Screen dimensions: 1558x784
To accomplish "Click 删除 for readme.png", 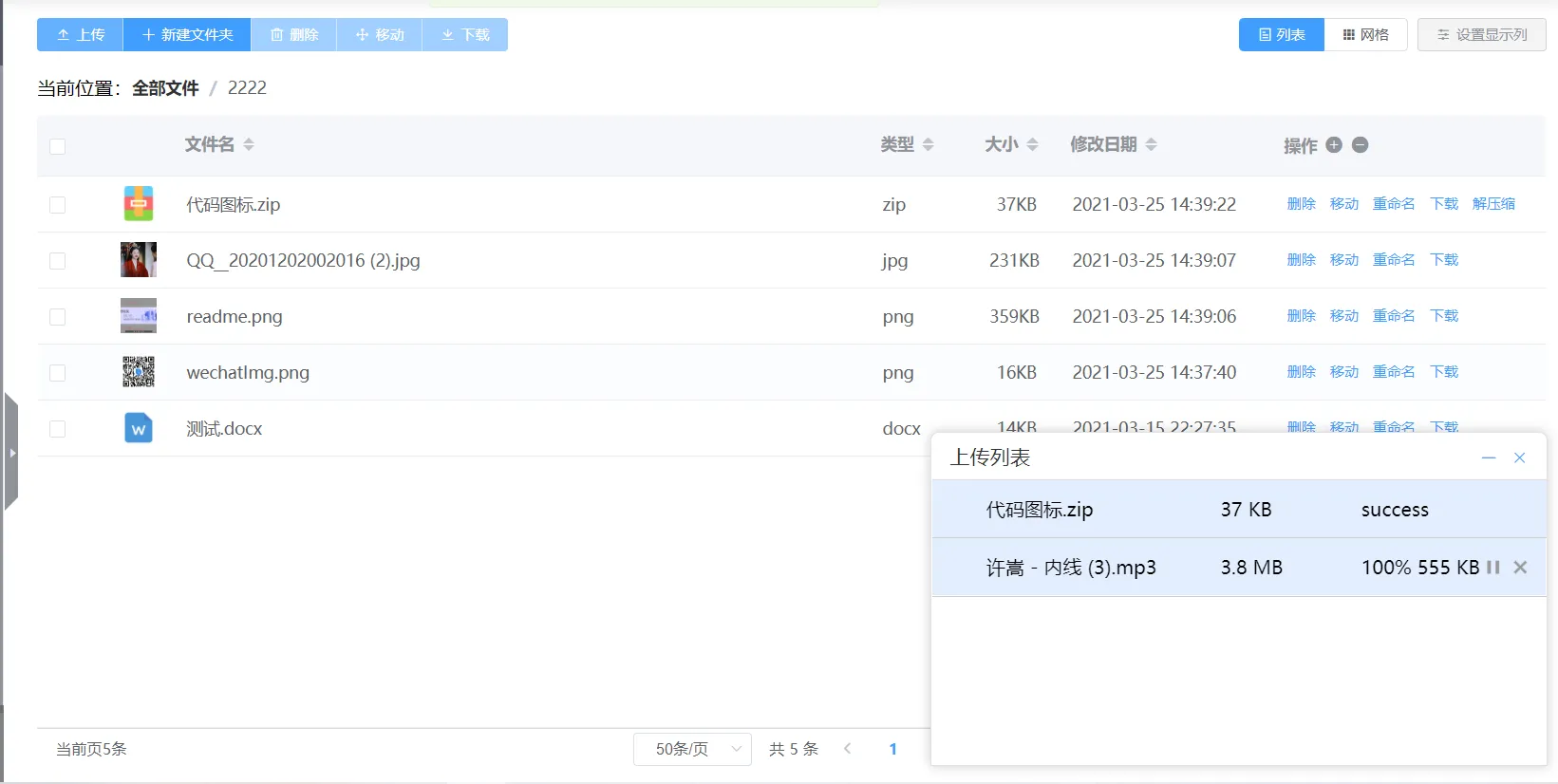I will pos(1302,316).
